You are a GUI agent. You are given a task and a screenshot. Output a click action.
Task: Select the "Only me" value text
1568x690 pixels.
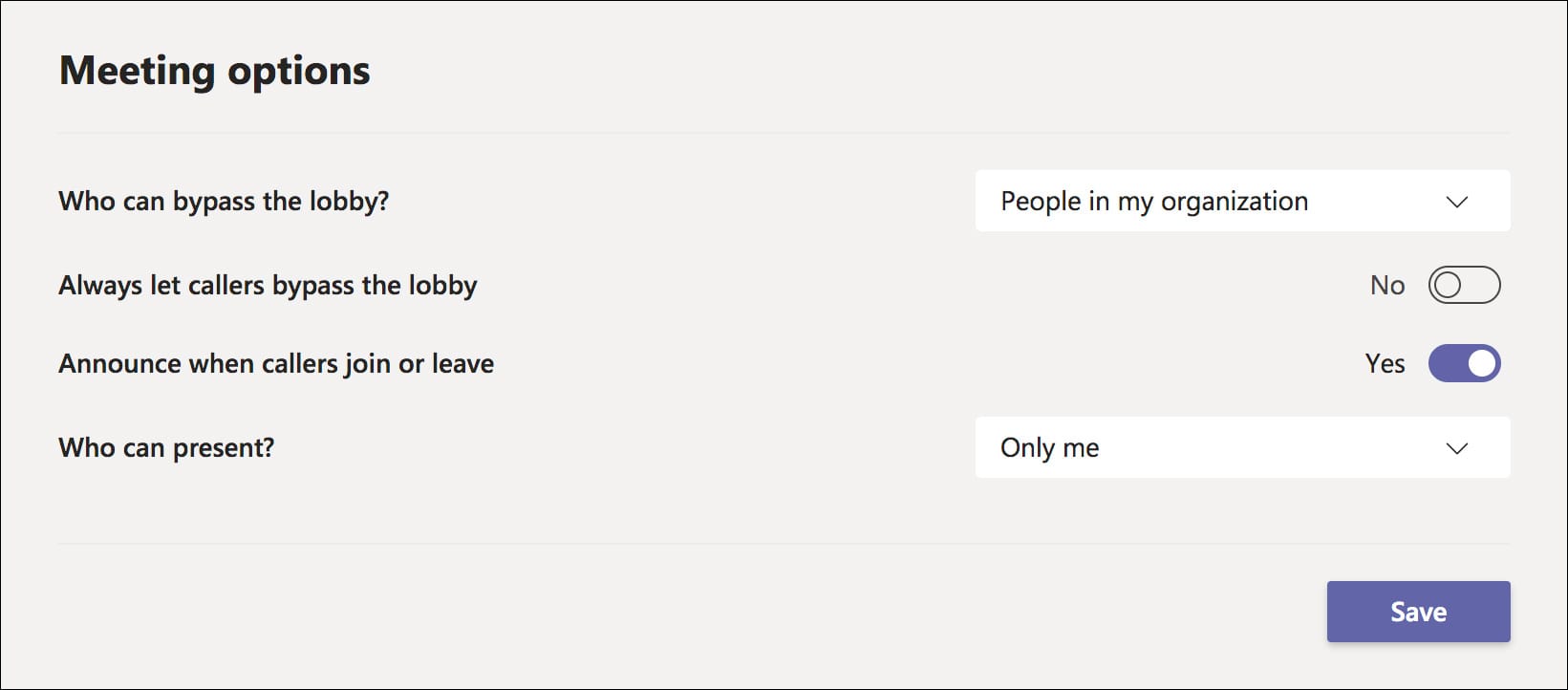click(x=1049, y=448)
